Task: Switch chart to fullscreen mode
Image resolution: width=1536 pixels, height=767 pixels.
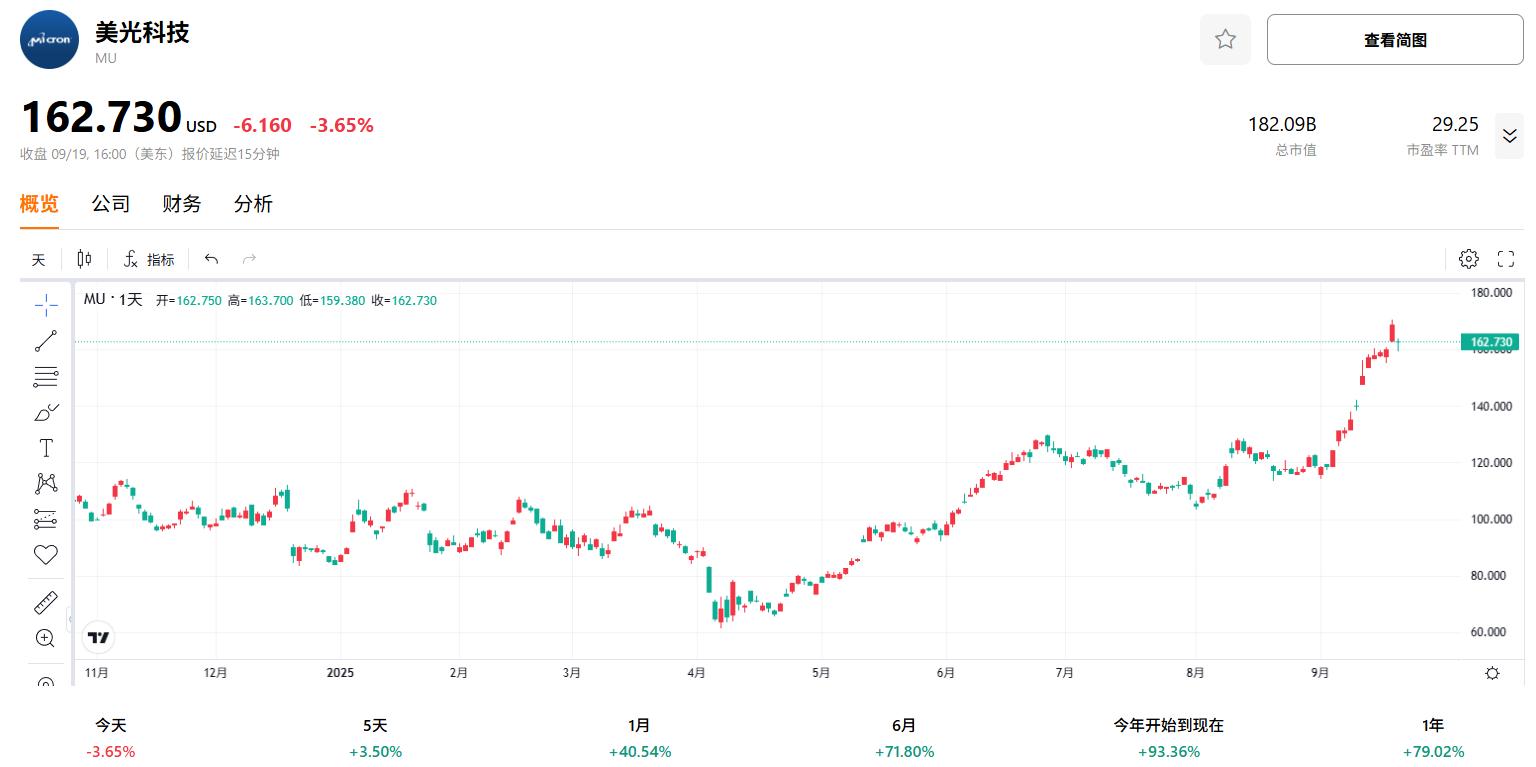Action: 1506,258
